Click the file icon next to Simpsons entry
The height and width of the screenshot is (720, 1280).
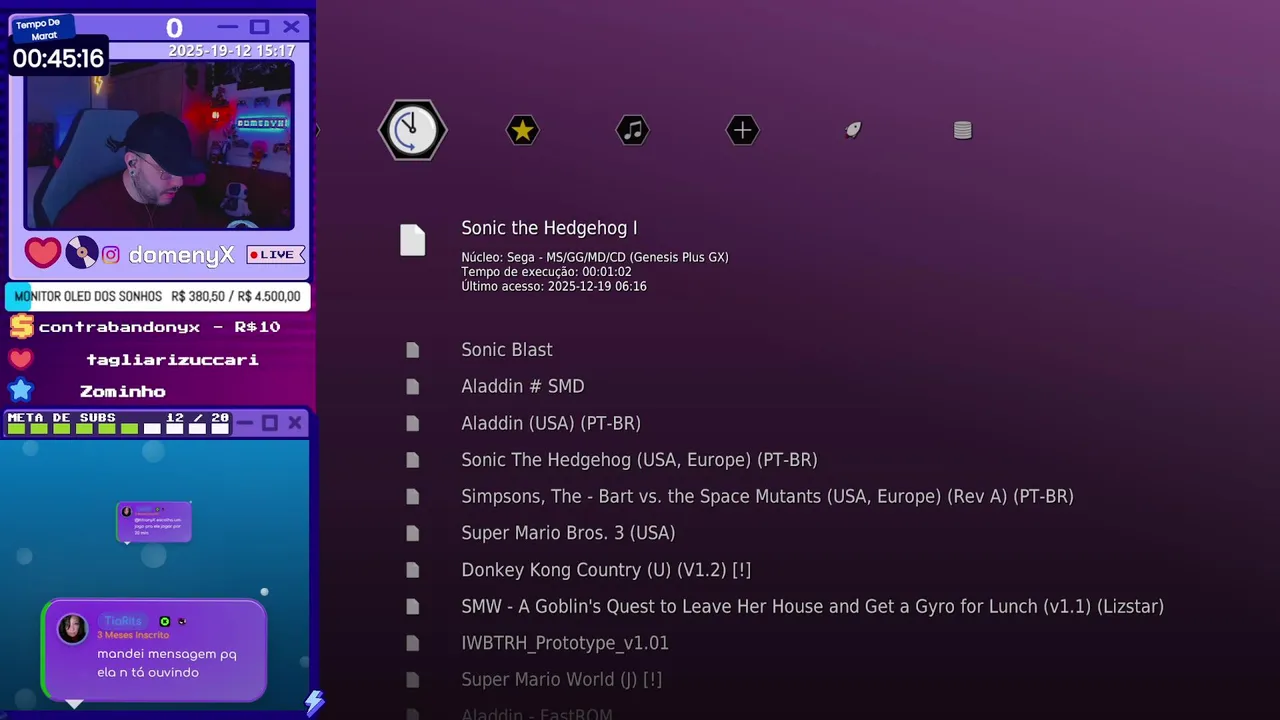412,496
